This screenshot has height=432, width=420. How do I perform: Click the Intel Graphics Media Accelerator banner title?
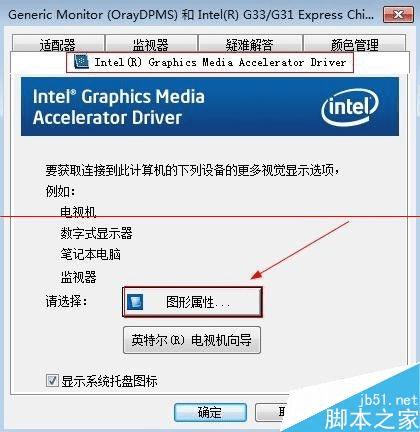pyautogui.click(x=119, y=107)
